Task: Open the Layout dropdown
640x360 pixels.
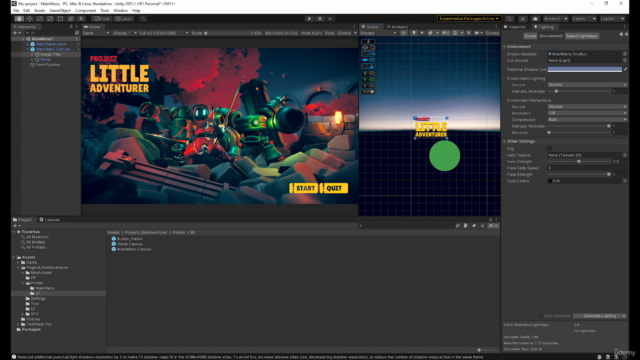Action: point(612,19)
